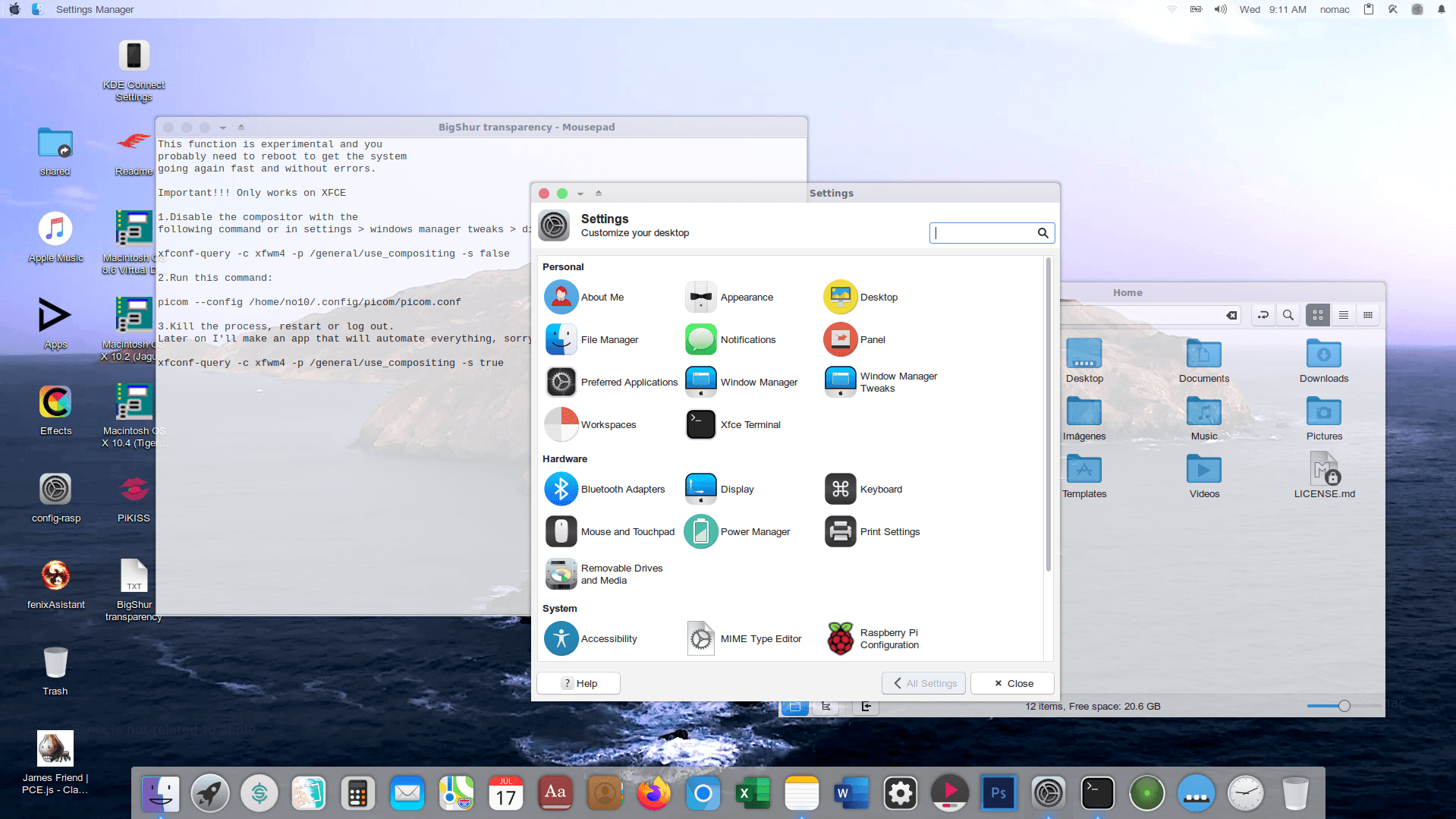Open LICENSE.md file in Home window

click(x=1324, y=477)
